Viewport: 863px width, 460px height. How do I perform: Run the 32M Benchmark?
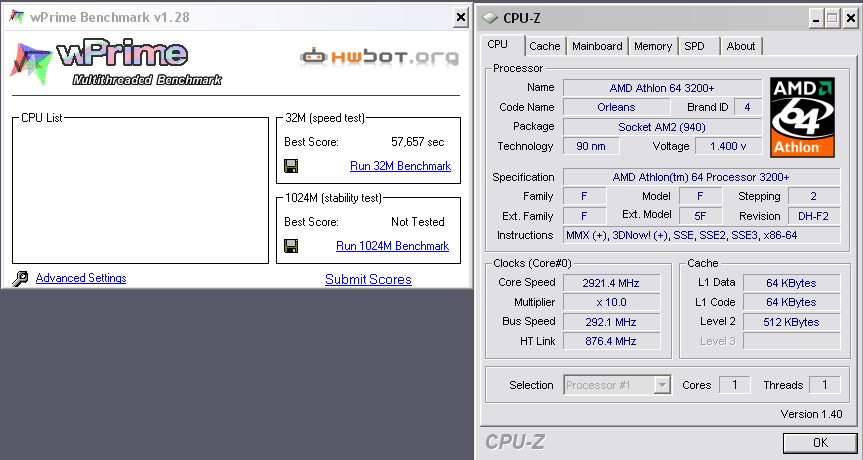pyautogui.click(x=400, y=166)
